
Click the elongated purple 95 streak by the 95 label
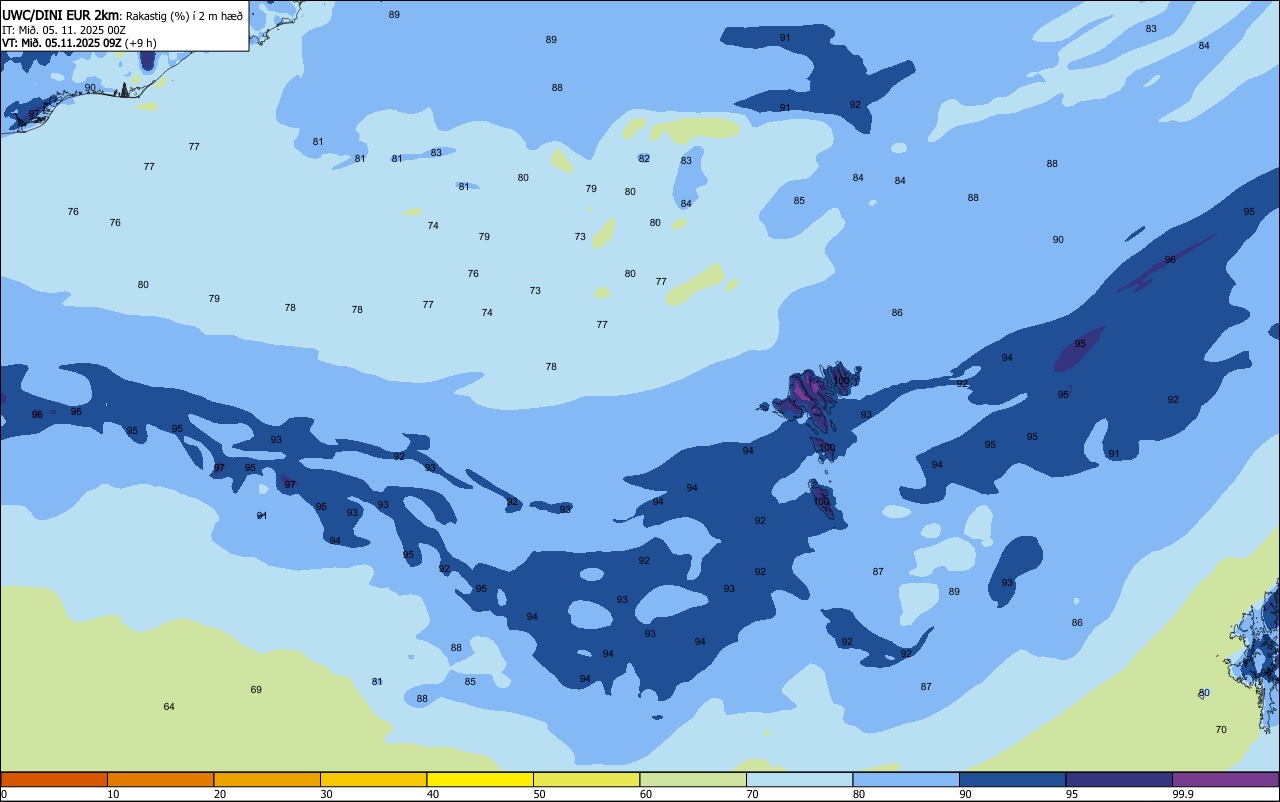coord(1079,349)
